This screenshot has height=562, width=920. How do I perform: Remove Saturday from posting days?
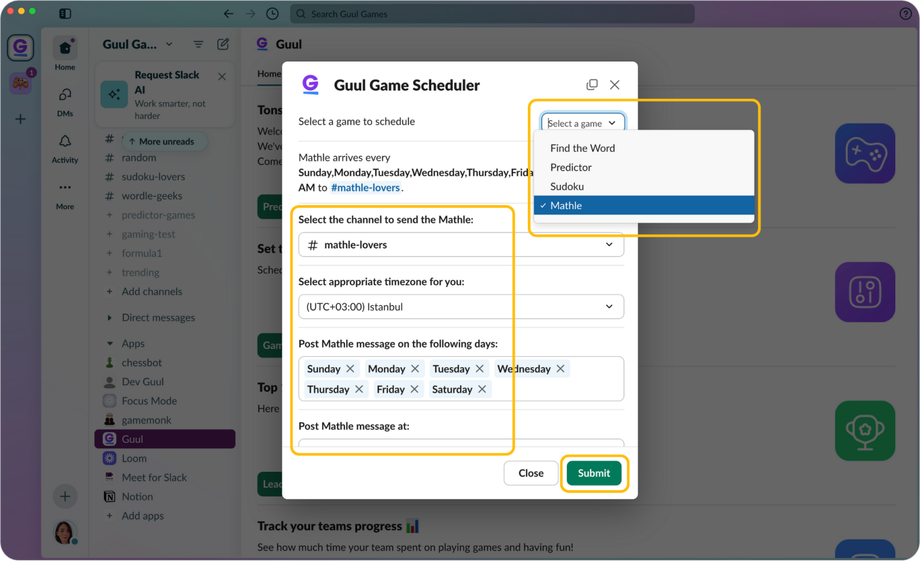[482, 389]
